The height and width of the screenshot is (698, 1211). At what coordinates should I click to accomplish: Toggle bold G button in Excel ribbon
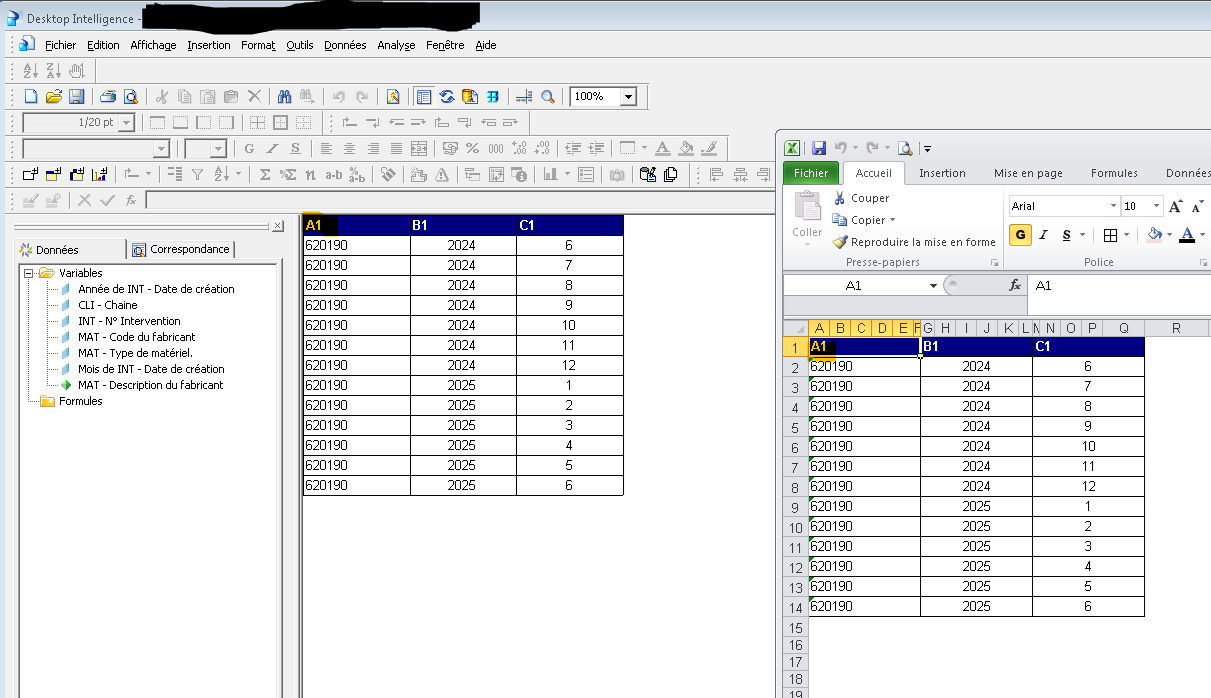(x=1020, y=235)
